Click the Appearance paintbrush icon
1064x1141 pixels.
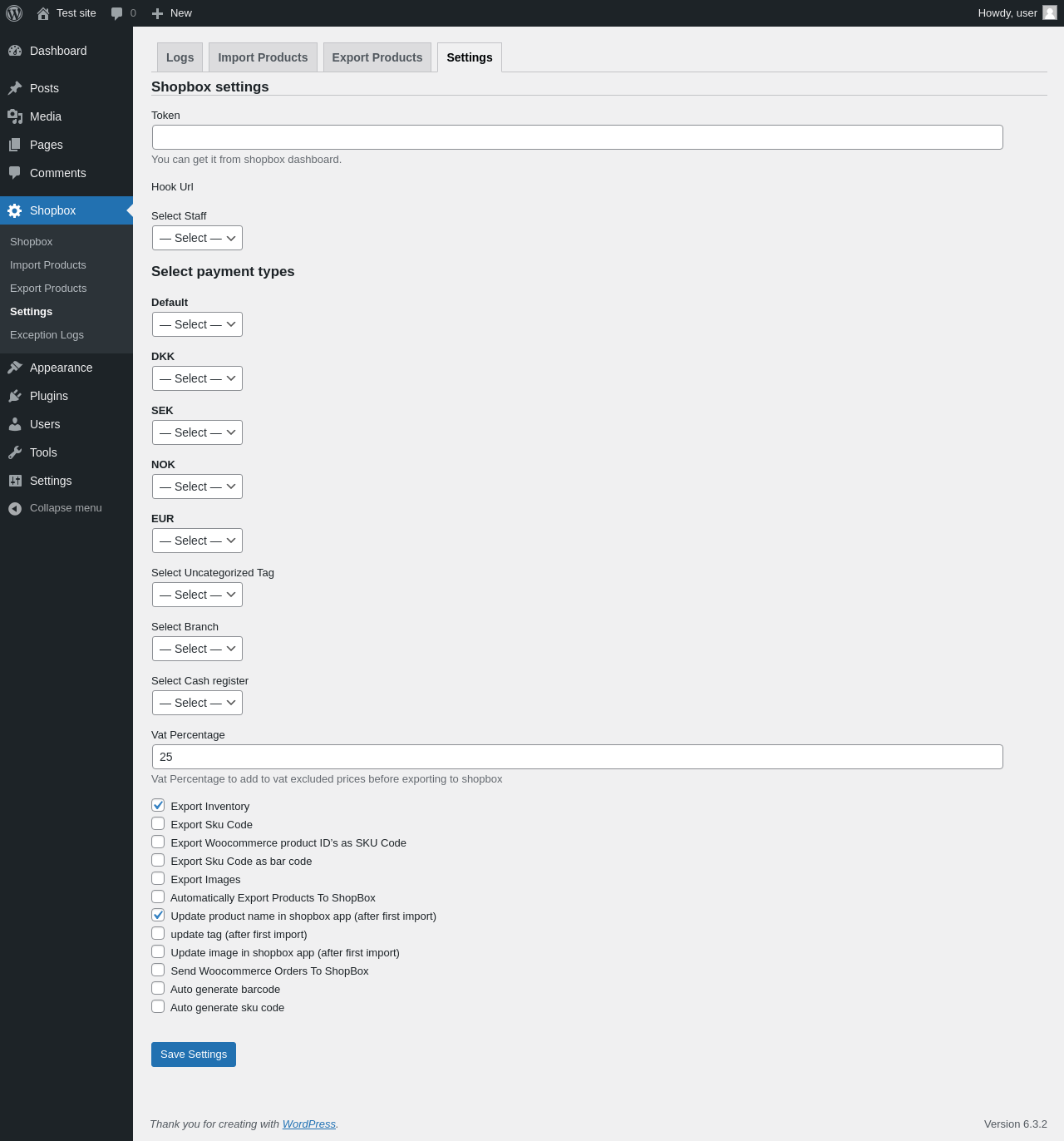coord(15,368)
